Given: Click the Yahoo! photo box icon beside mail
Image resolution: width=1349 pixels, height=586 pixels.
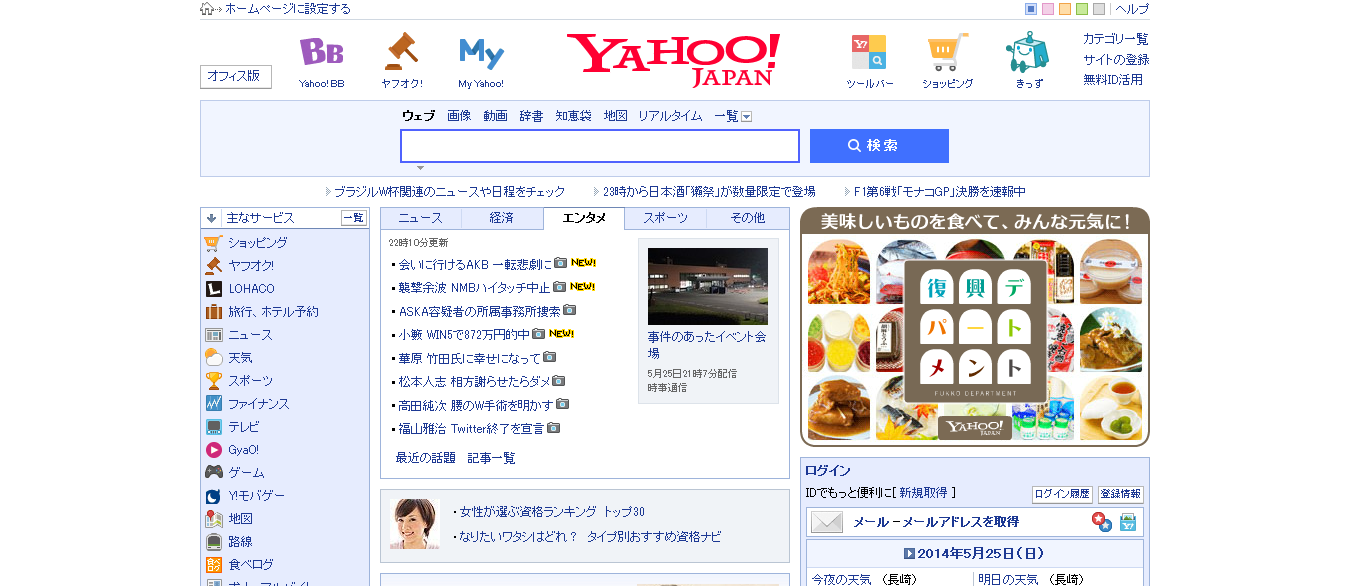Looking at the screenshot, I should [x=1128, y=522].
